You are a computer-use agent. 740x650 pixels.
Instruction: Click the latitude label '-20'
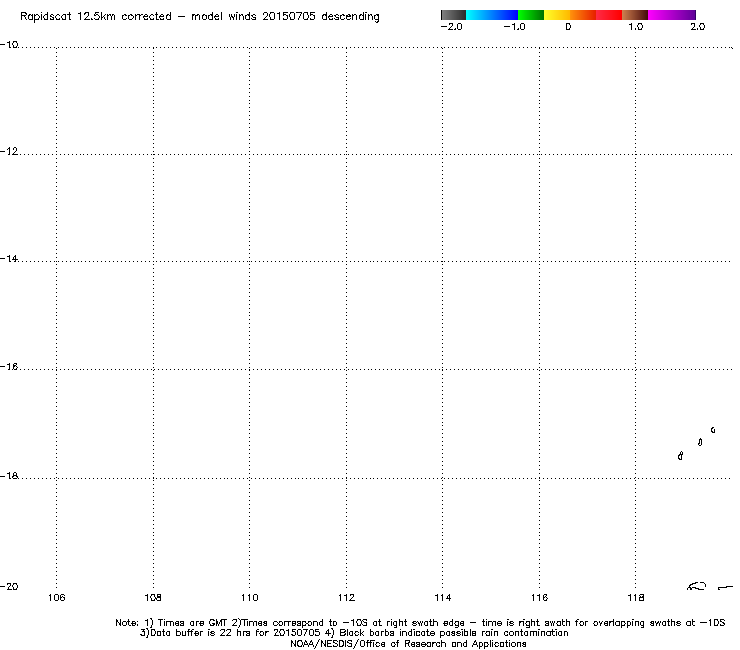coord(9,586)
